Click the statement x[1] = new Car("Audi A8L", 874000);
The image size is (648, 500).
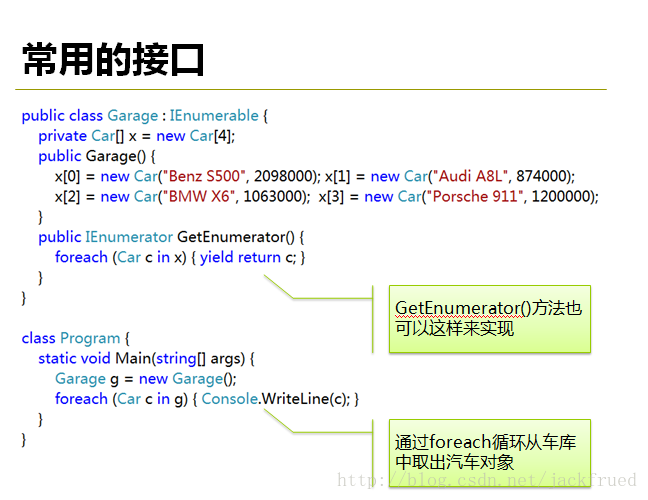[x=450, y=176]
